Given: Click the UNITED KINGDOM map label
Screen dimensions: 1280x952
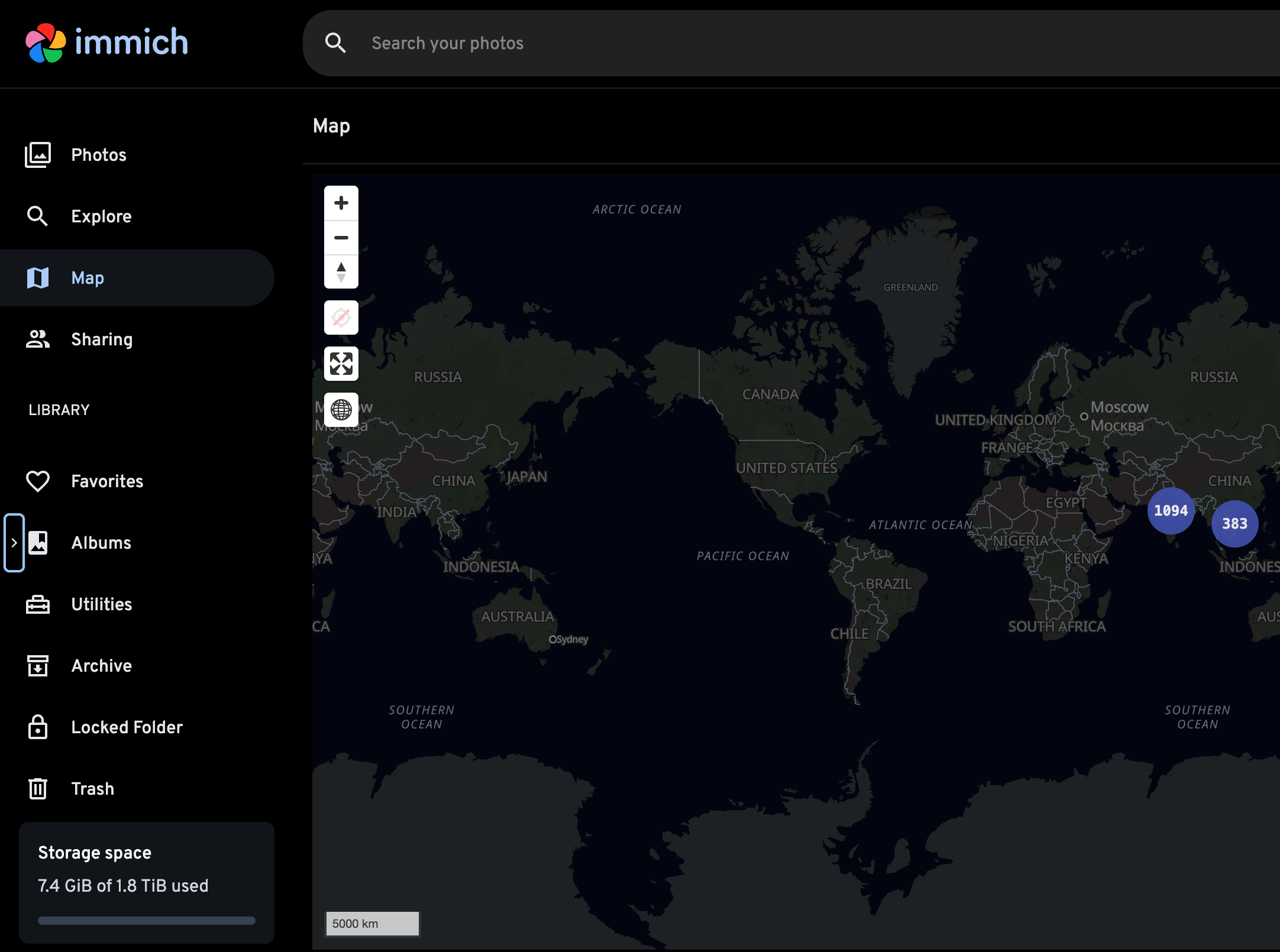Looking at the screenshot, I should (996, 420).
